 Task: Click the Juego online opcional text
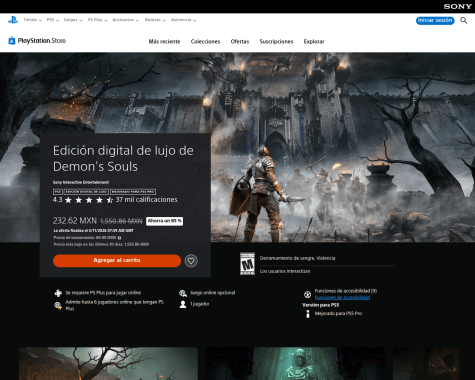212,293
